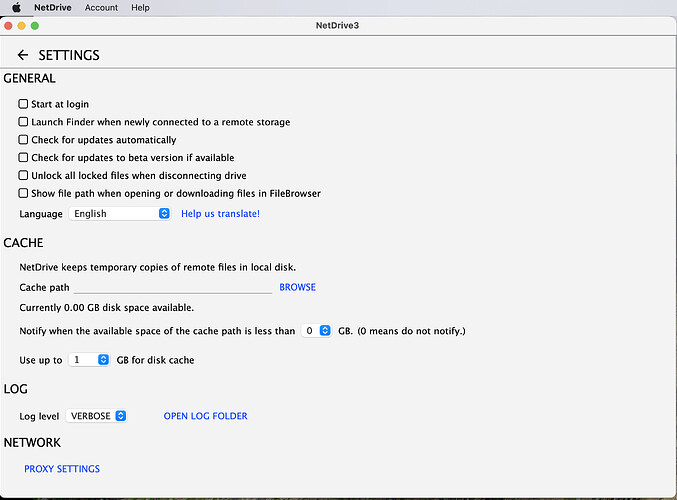The width and height of the screenshot is (677, 500).
Task: Click the 'Cache path' label
Action: point(44,288)
